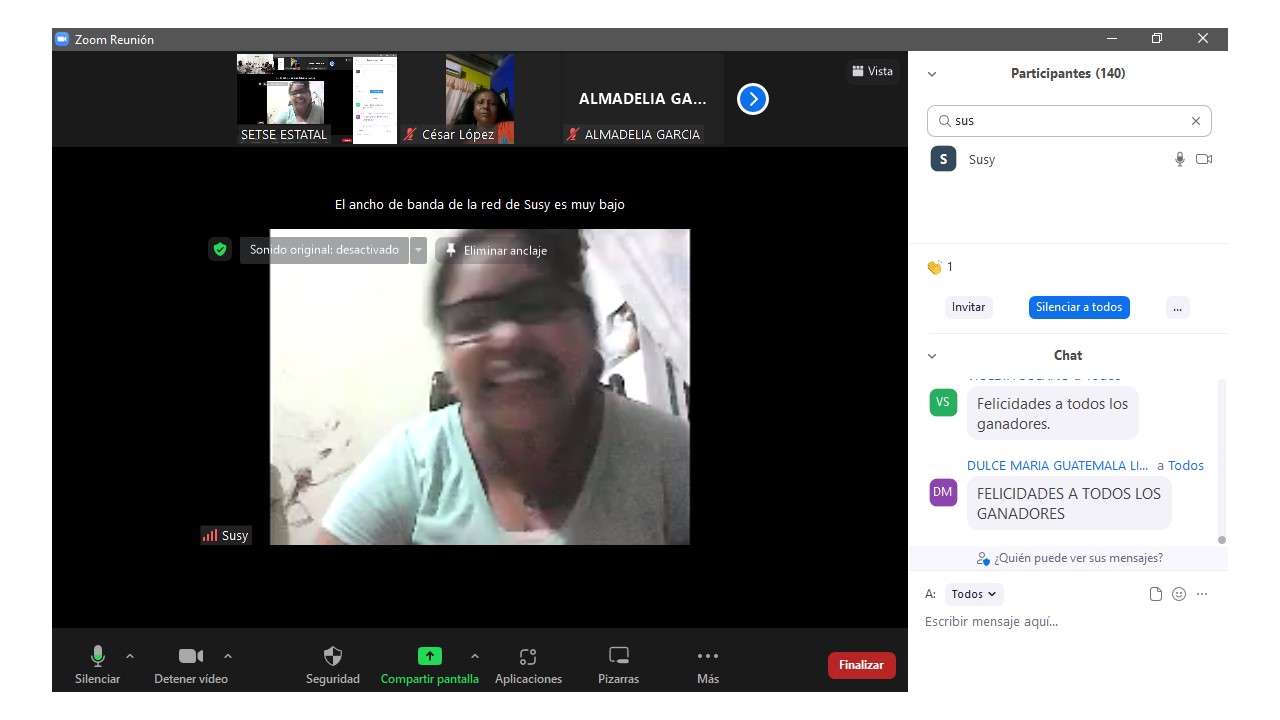This screenshot has width=1280, height=720.
Task: Open Pizarras whiteboards
Action: pyautogui.click(x=619, y=665)
